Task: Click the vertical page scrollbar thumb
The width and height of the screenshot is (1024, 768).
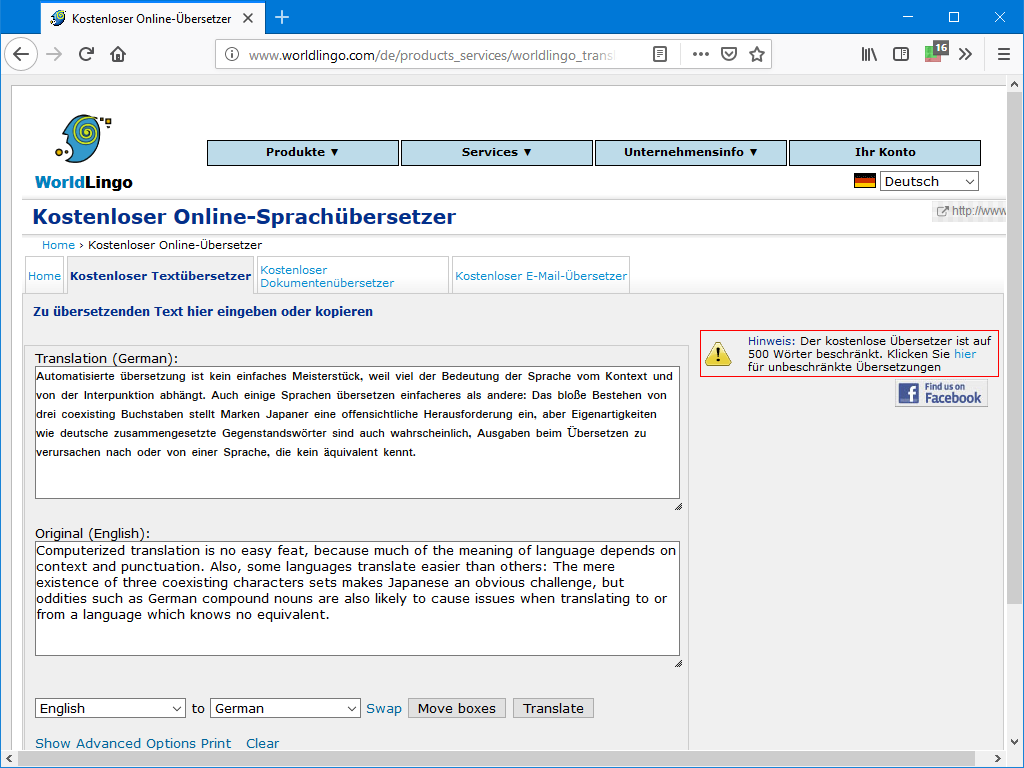Action: pos(1014,348)
